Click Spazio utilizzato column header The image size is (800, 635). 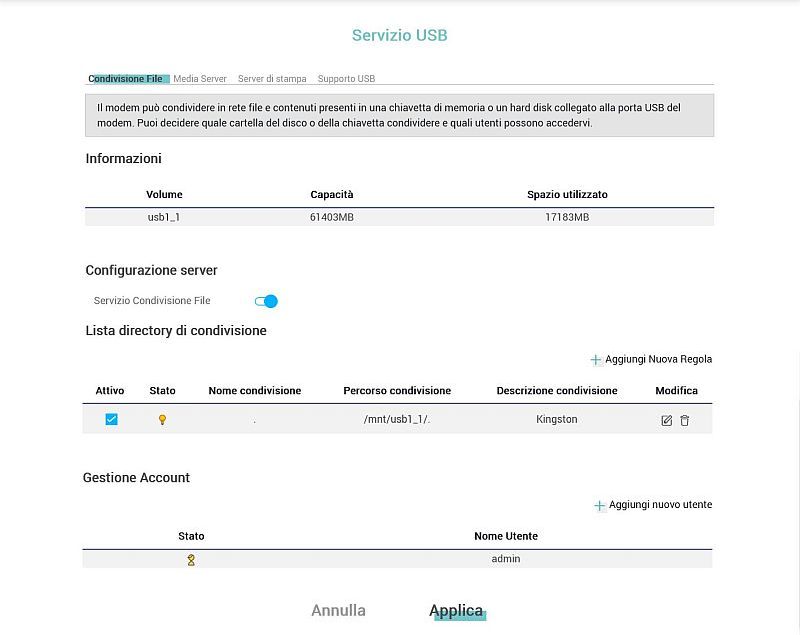pyautogui.click(x=567, y=194)
